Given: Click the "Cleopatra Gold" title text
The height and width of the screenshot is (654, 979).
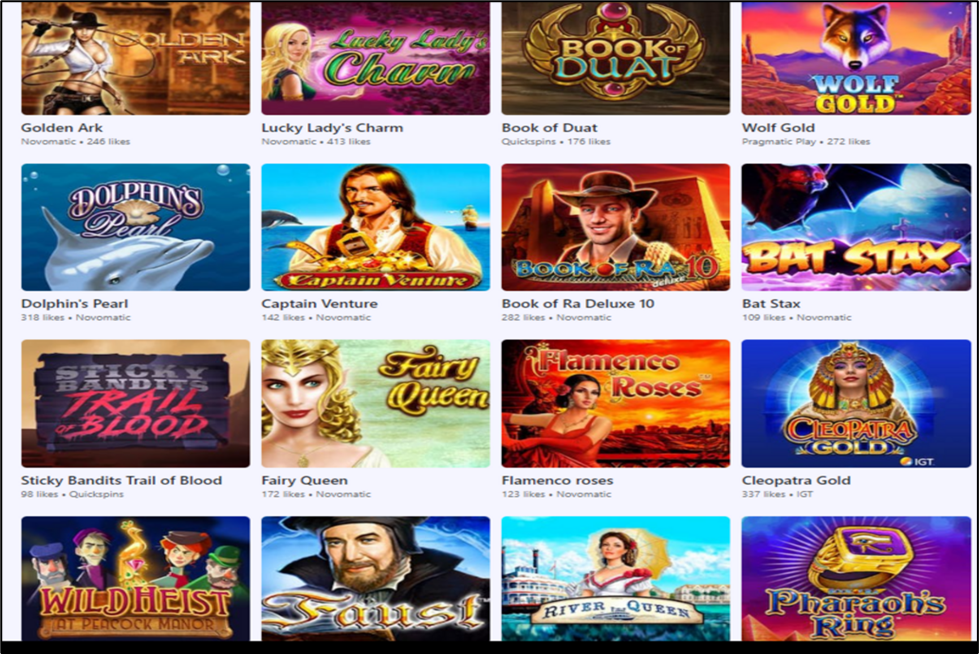Looking at the screenshot, I should tap(796, 480).
